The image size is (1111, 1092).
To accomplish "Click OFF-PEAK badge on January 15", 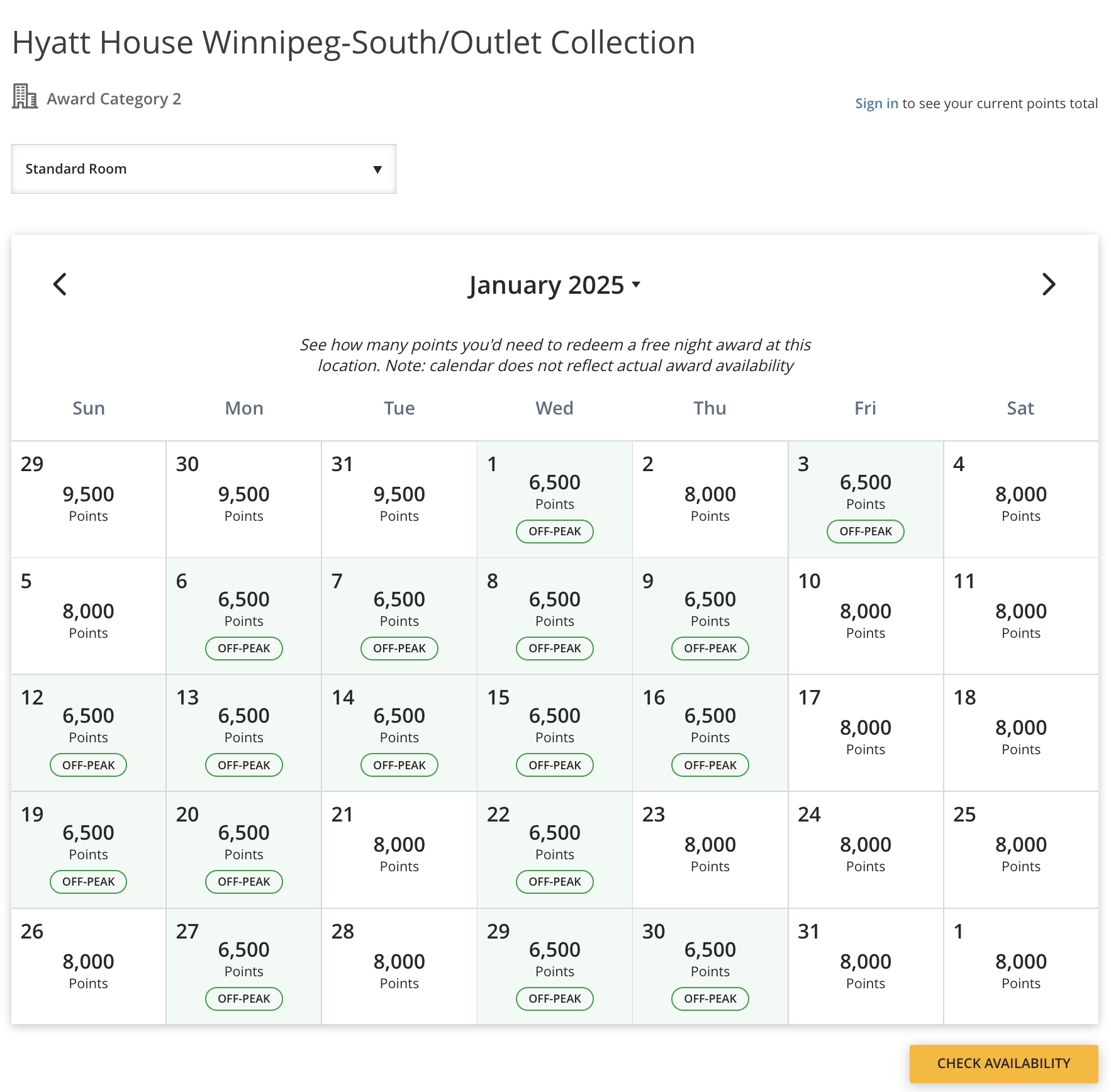I will tap(555, 765).
